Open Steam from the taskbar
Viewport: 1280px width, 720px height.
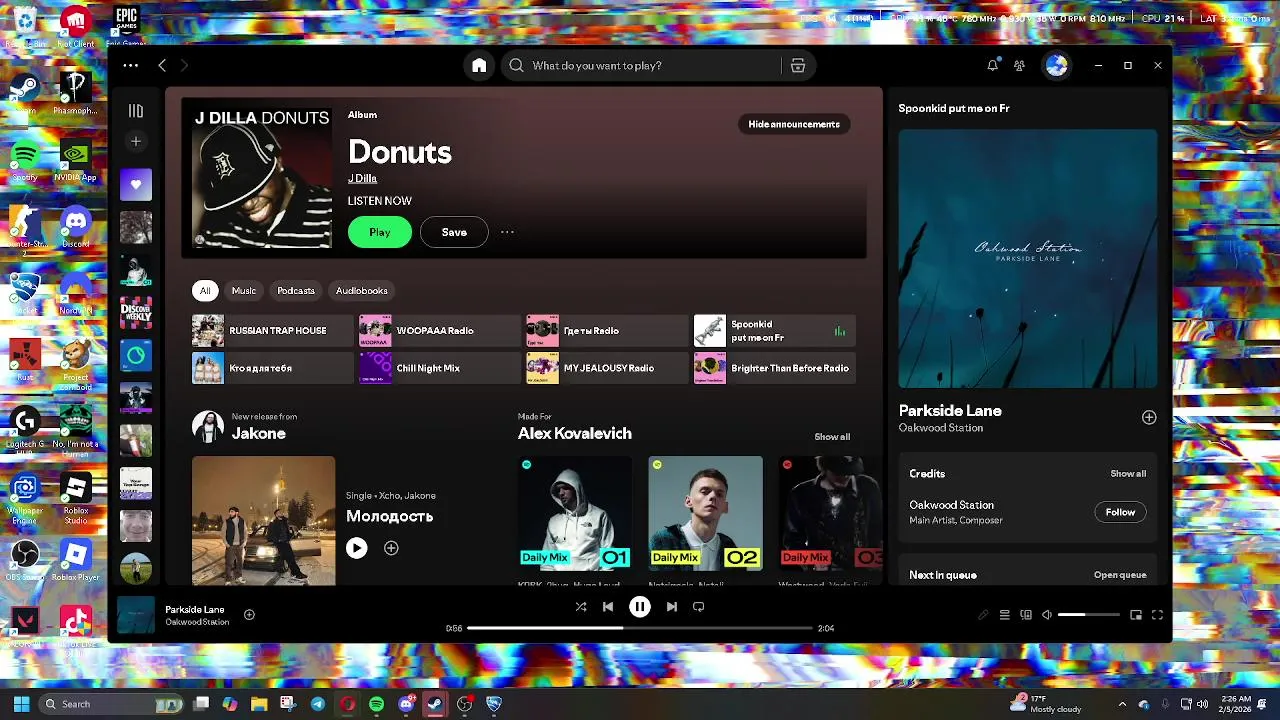point(435,704)
